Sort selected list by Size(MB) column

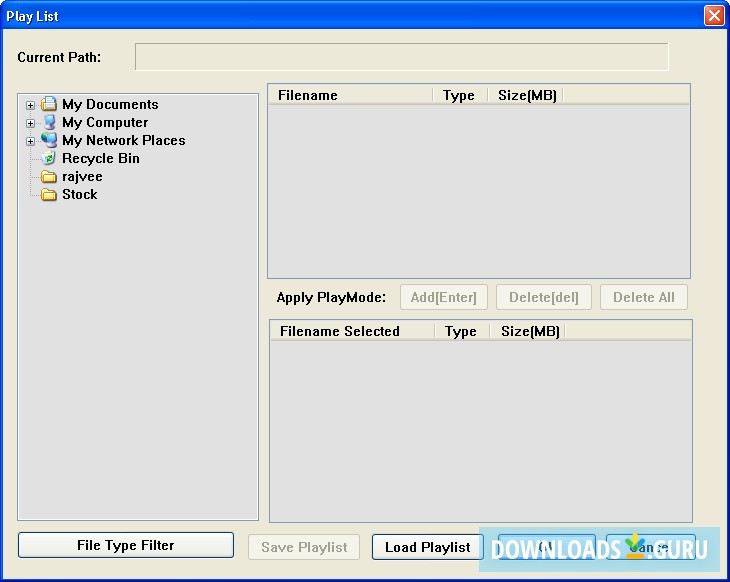click(x=527, y=331)
